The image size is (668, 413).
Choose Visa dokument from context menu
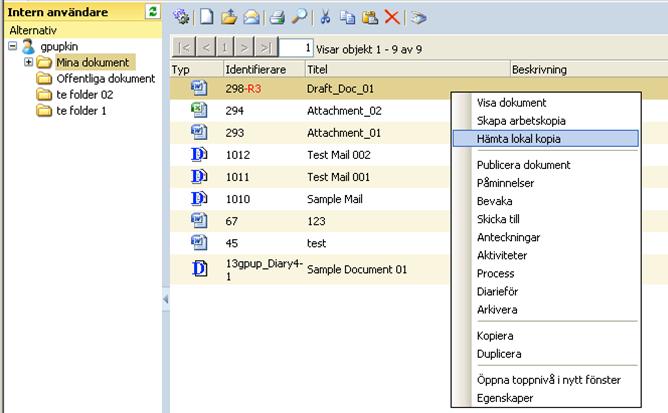pos(511,103)
